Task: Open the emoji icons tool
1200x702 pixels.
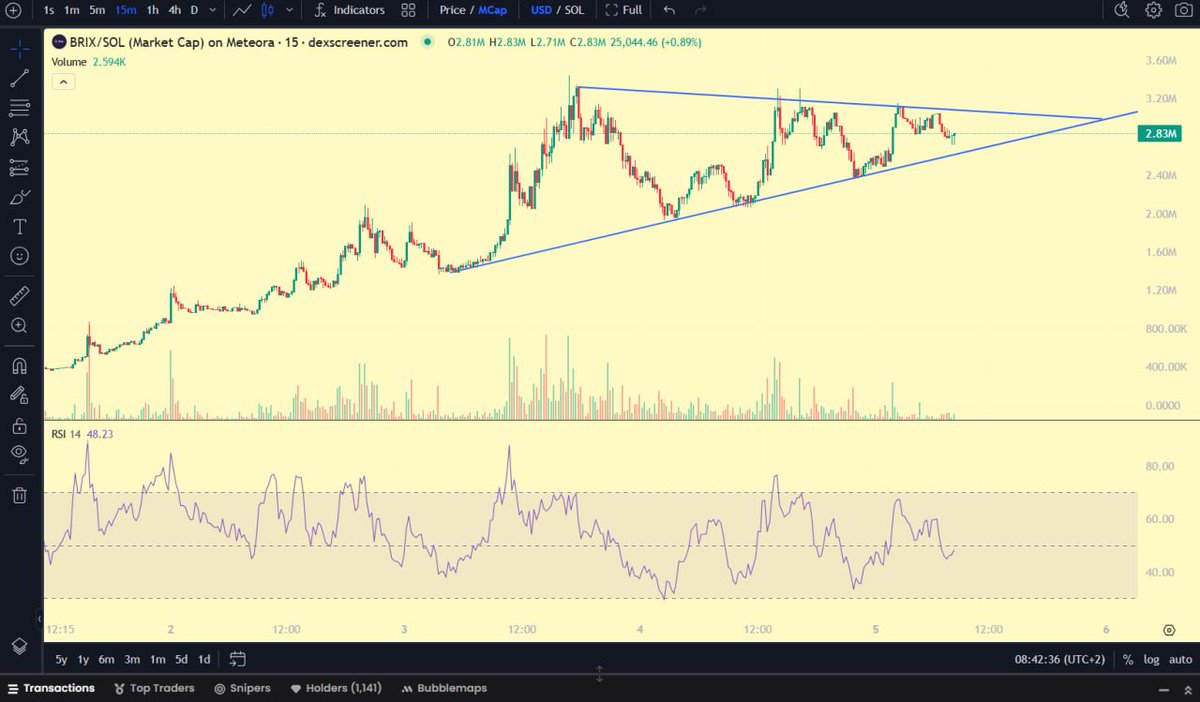Action: (19, 256)
